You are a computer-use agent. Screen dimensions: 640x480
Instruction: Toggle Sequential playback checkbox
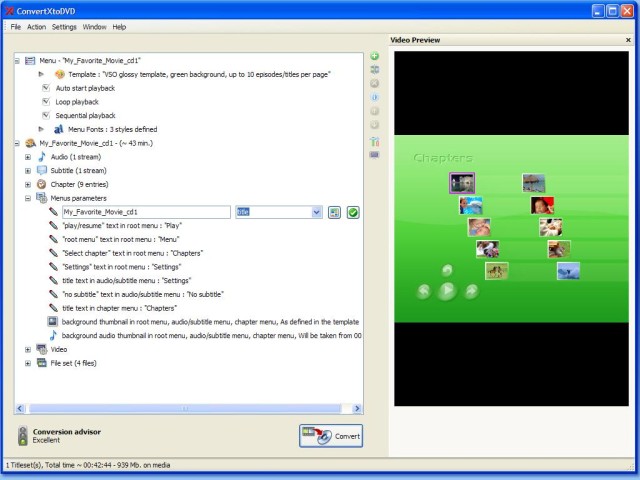[46, 116]
